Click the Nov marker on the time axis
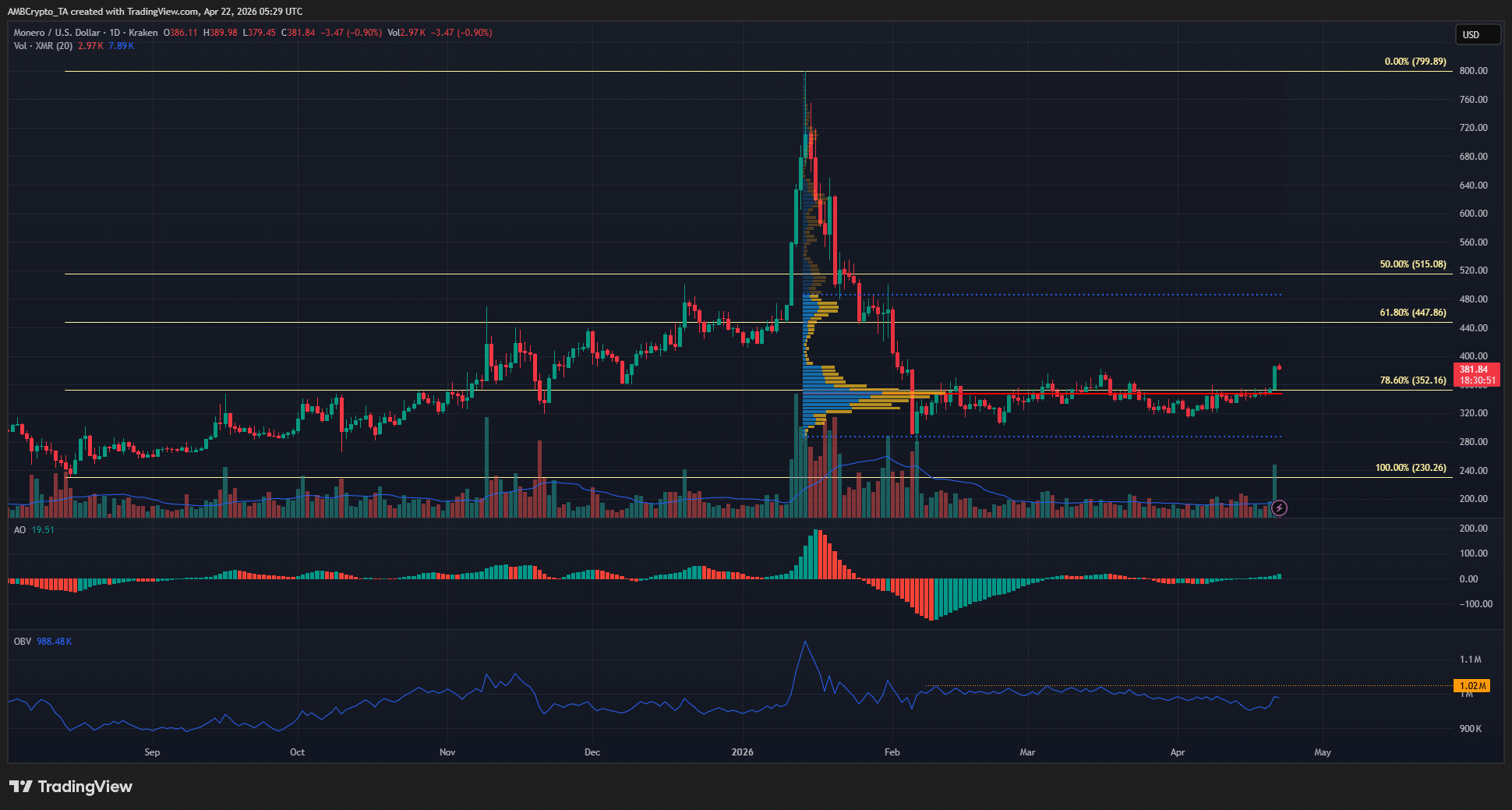 [447, 752]
